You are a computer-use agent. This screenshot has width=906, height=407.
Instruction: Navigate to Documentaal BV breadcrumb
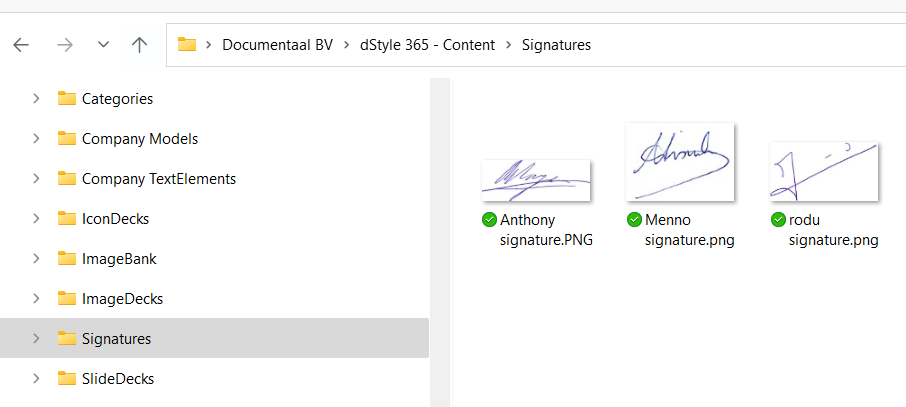click(277, 45)
